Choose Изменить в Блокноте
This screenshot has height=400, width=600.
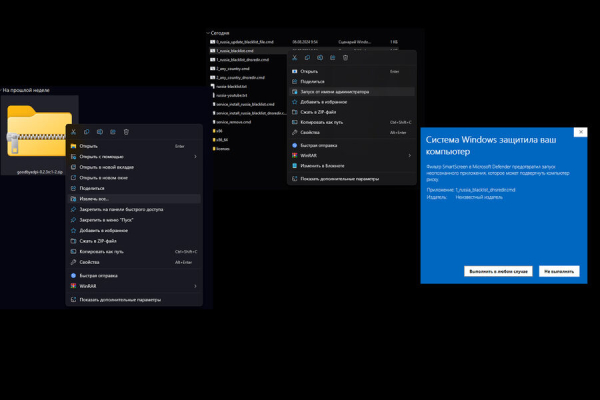352,166
